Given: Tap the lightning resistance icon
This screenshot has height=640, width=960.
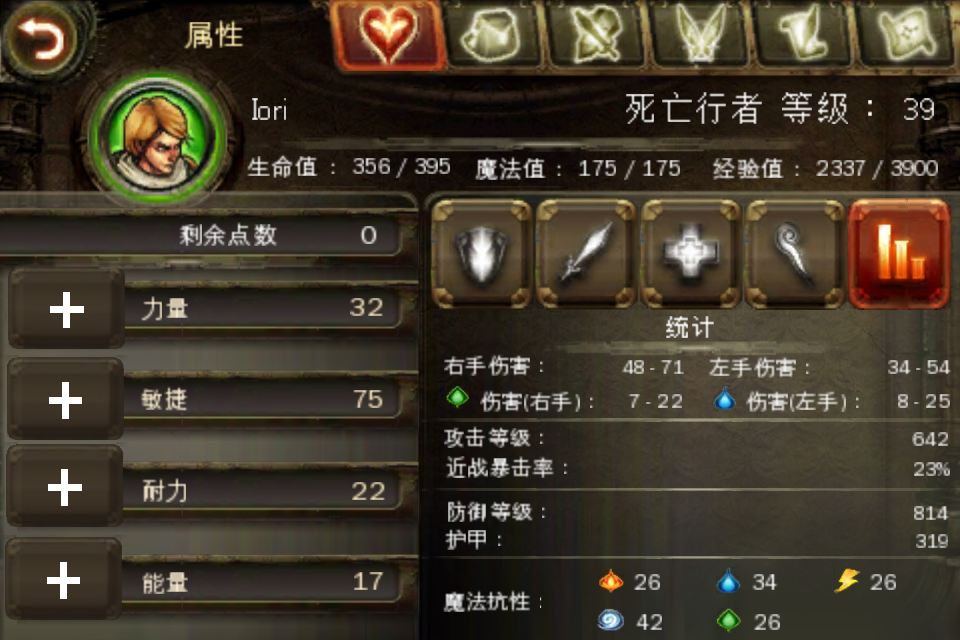Looking at the screenshot, I should coord(847,580).
